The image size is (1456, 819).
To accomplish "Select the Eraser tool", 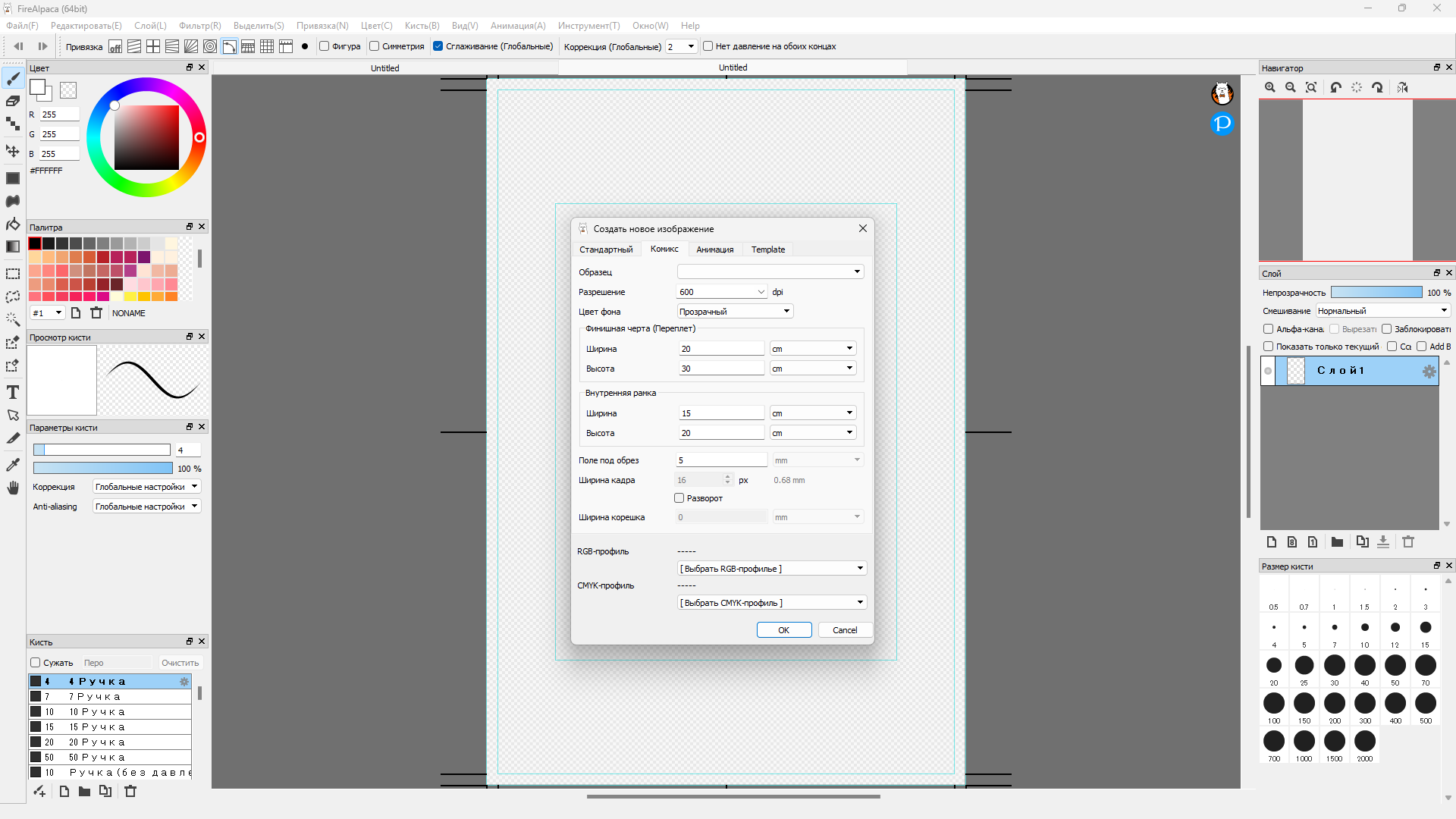I will coord(13,101).
